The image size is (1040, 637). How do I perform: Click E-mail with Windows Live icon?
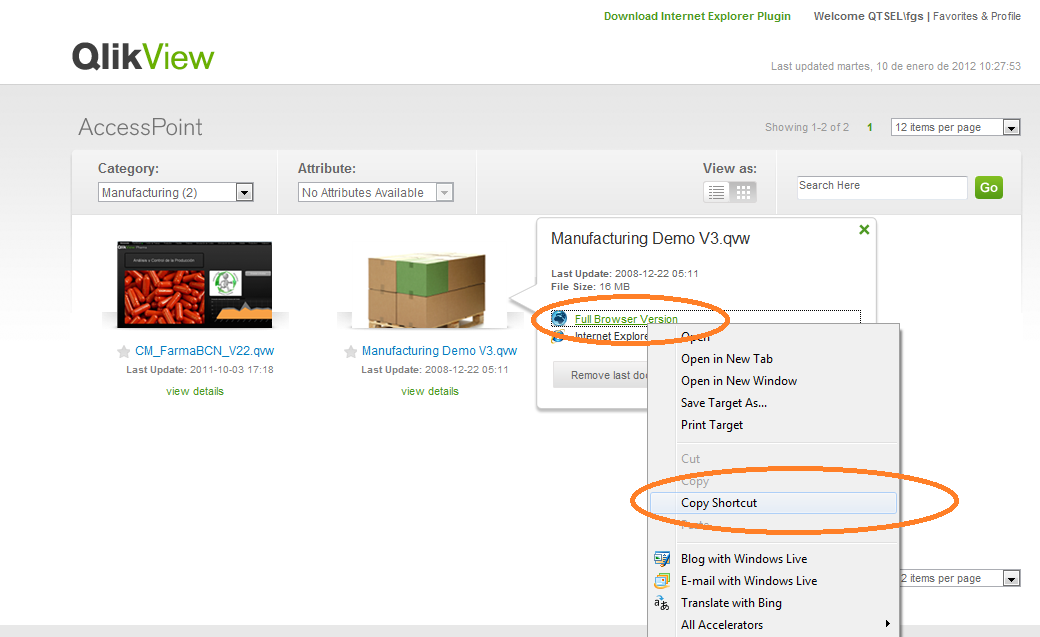coord(662,581)
